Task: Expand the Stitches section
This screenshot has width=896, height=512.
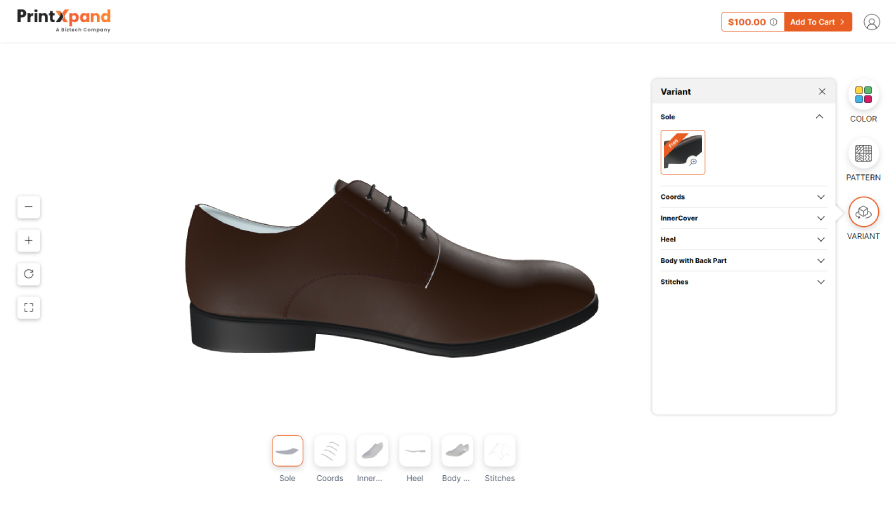Action: point(743,282)
